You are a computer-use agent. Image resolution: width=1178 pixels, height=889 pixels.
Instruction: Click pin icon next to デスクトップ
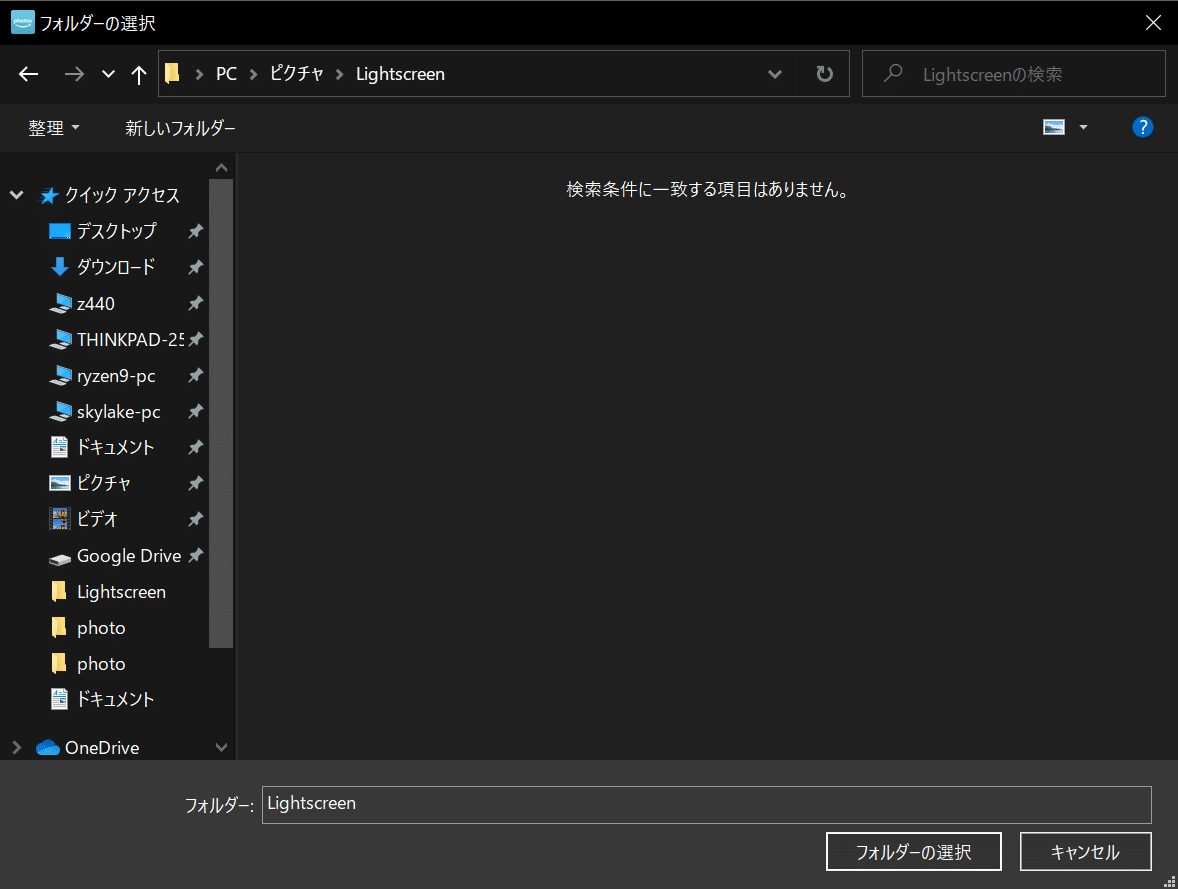(195, 231)
